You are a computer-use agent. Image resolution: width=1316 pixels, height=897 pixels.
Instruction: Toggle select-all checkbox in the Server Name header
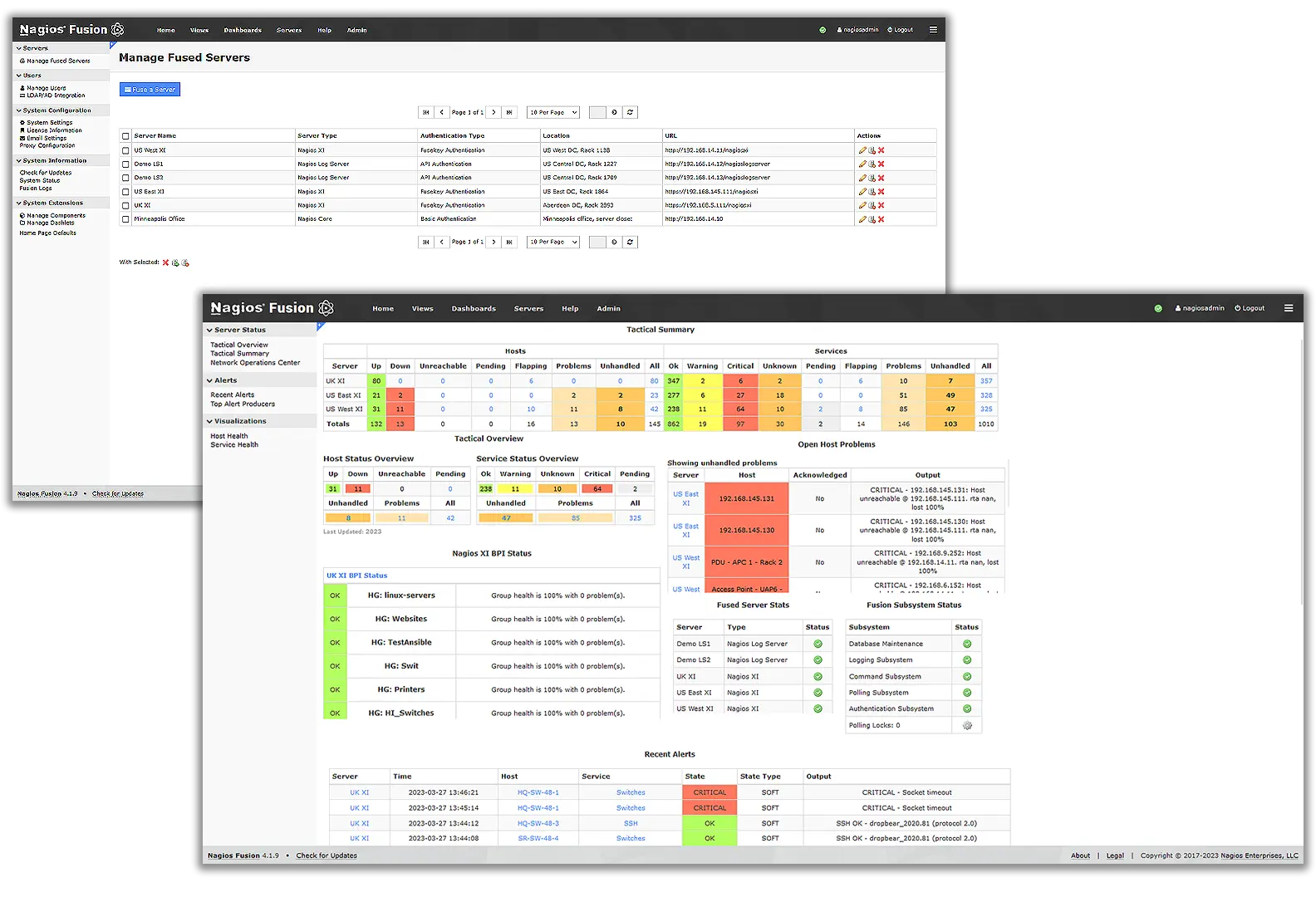click(125, 136)
